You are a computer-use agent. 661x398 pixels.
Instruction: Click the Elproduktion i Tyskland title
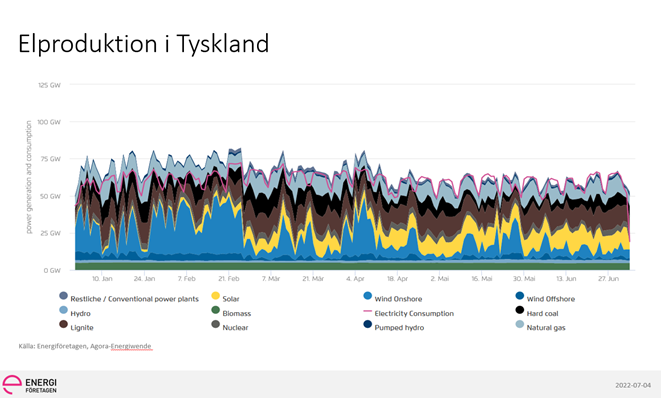tap(144, 43)
